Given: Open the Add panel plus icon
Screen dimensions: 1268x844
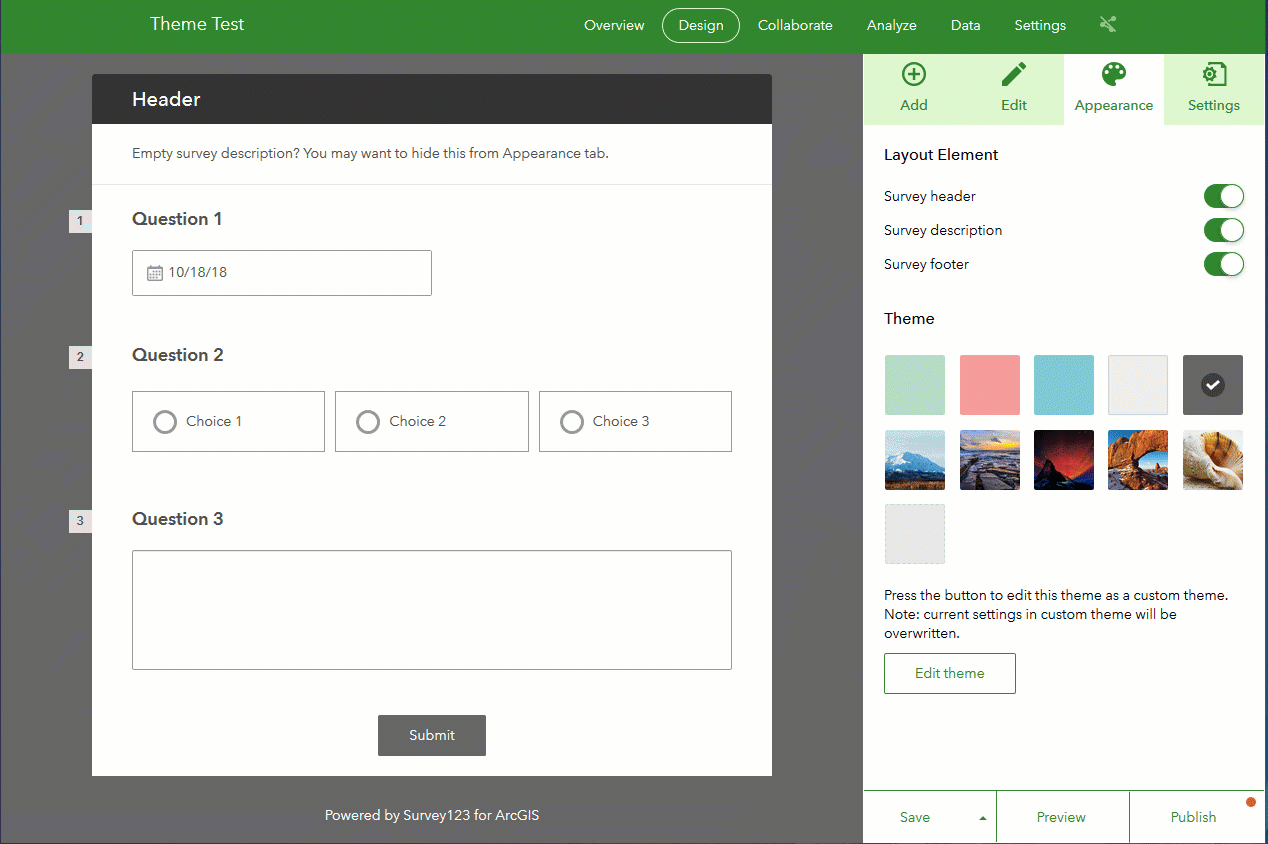Looking at the screenshot, I should click(x=913, y=74).
